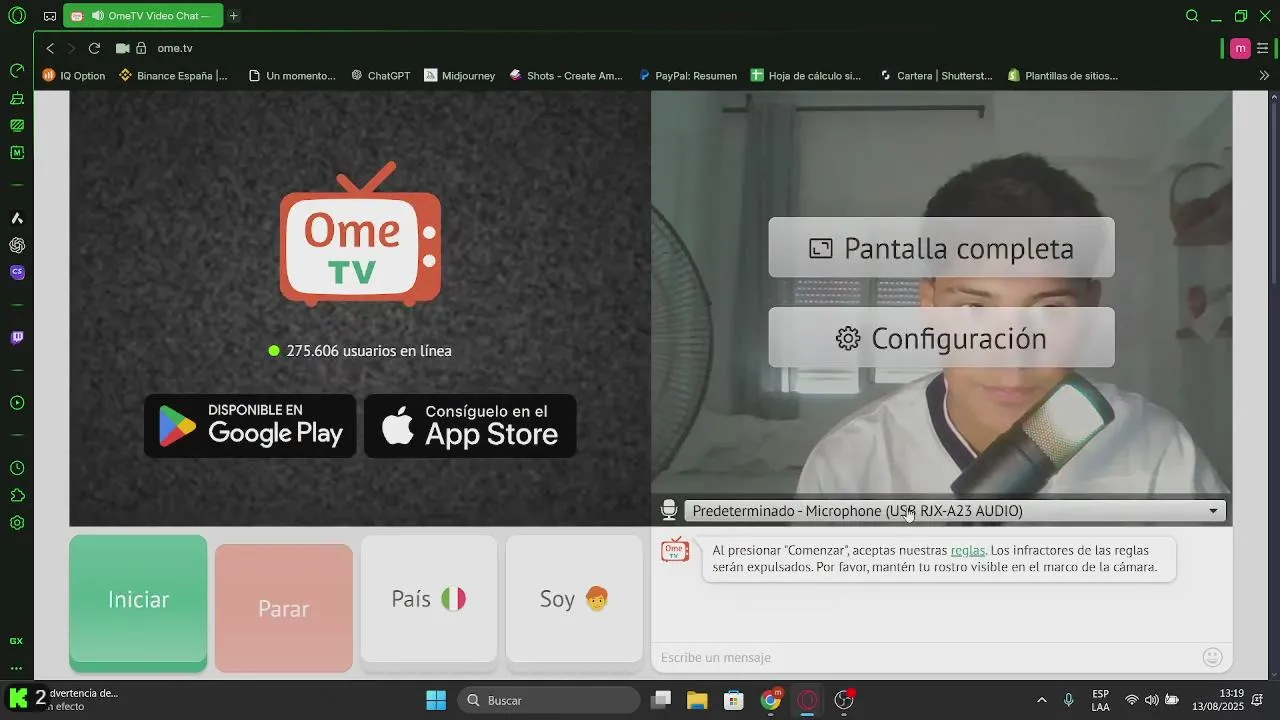This screenshot has width=1280, height=720.
Task: Expand hidden bookmarks chevron
Action: [x=1264, y=75]
